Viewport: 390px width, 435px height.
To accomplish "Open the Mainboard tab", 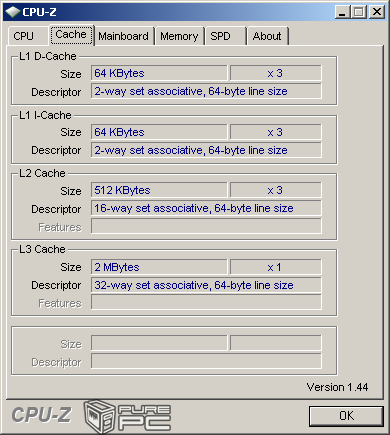I will pyautogui.click(x=124, y=36).
